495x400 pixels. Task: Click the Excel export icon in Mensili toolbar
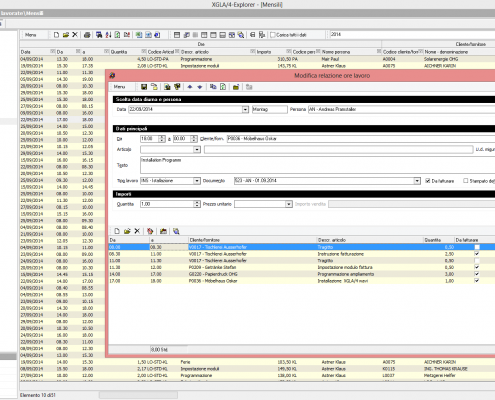(x=139, y=35)
